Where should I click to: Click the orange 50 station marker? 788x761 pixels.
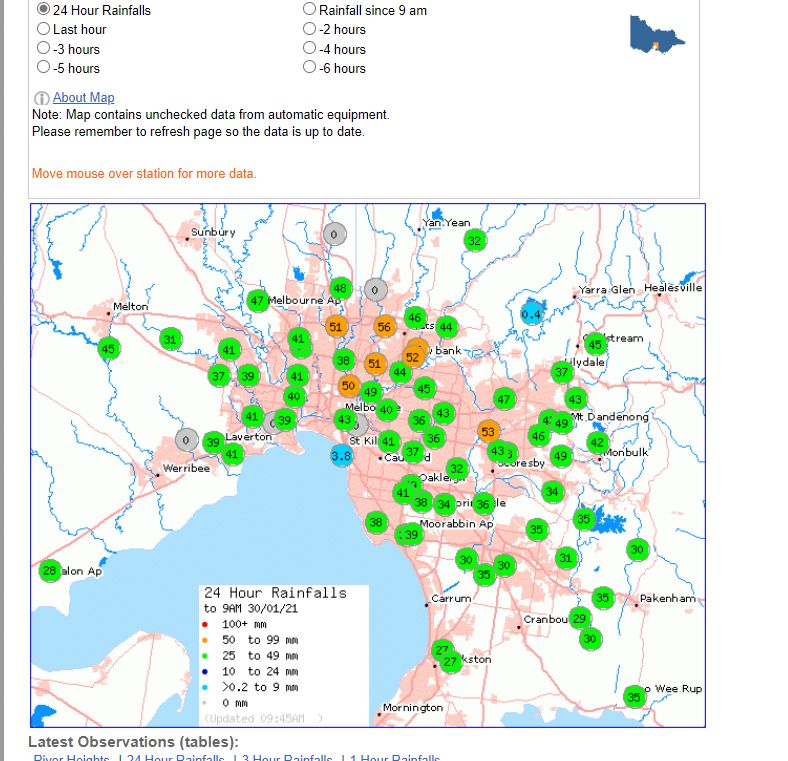pyautogui.click(x=349, y=386)
